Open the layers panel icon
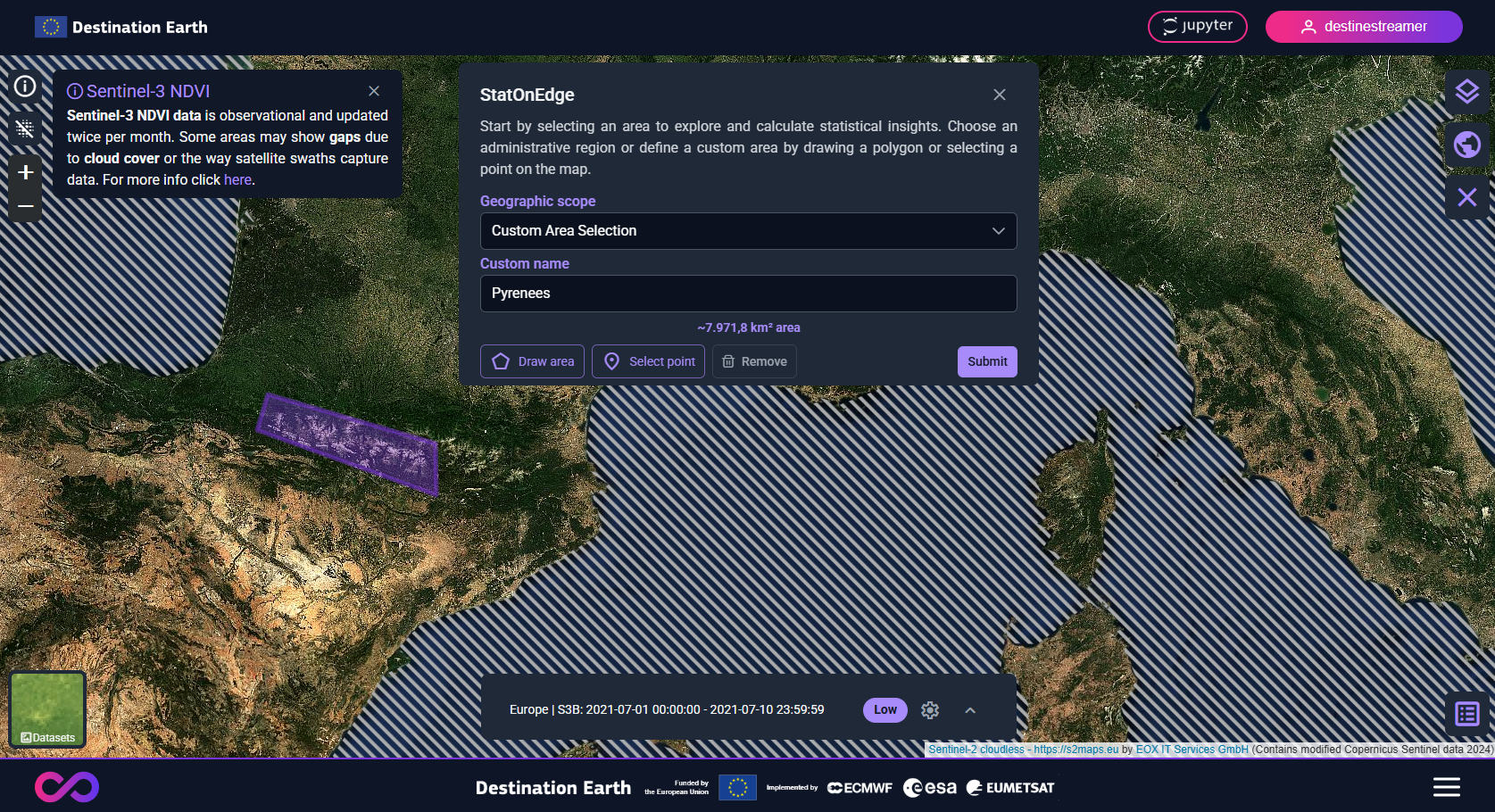This screenshot has width=1495, height=812. [1466, 92]
